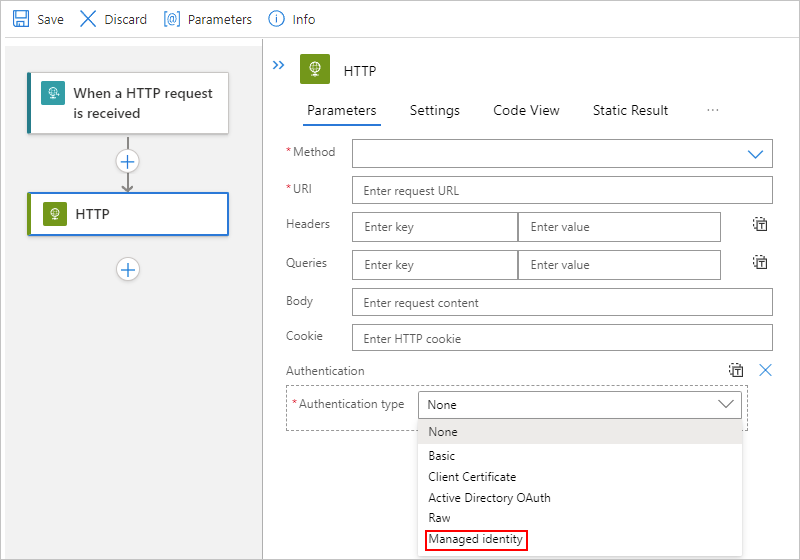
Task: Add step below the HTTP action
Action: coord(128,269)
